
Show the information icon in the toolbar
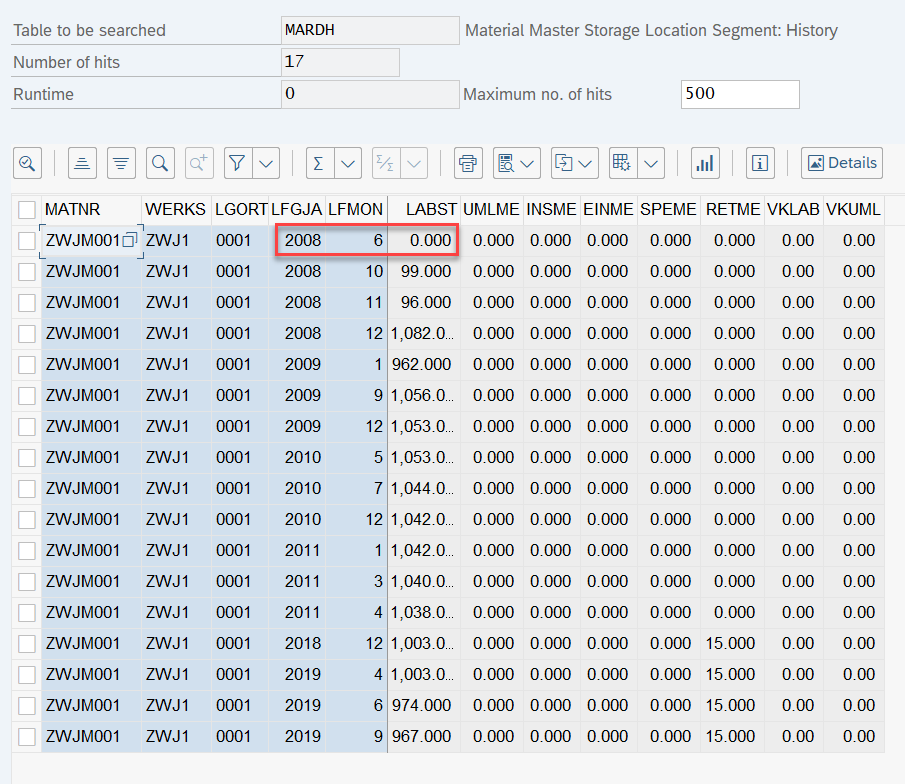(760, 163)
